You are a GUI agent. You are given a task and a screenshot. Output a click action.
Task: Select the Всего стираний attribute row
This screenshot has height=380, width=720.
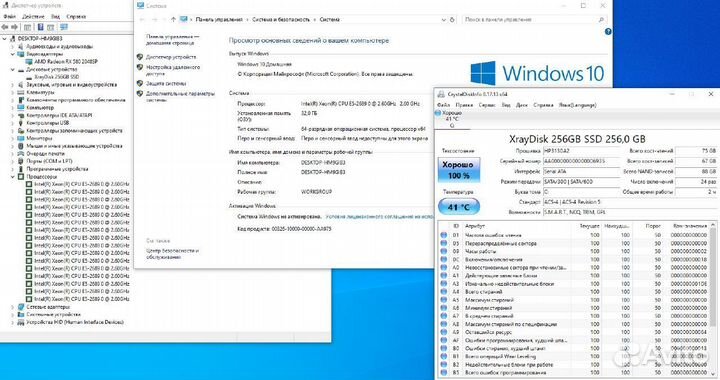coord(574,292)
